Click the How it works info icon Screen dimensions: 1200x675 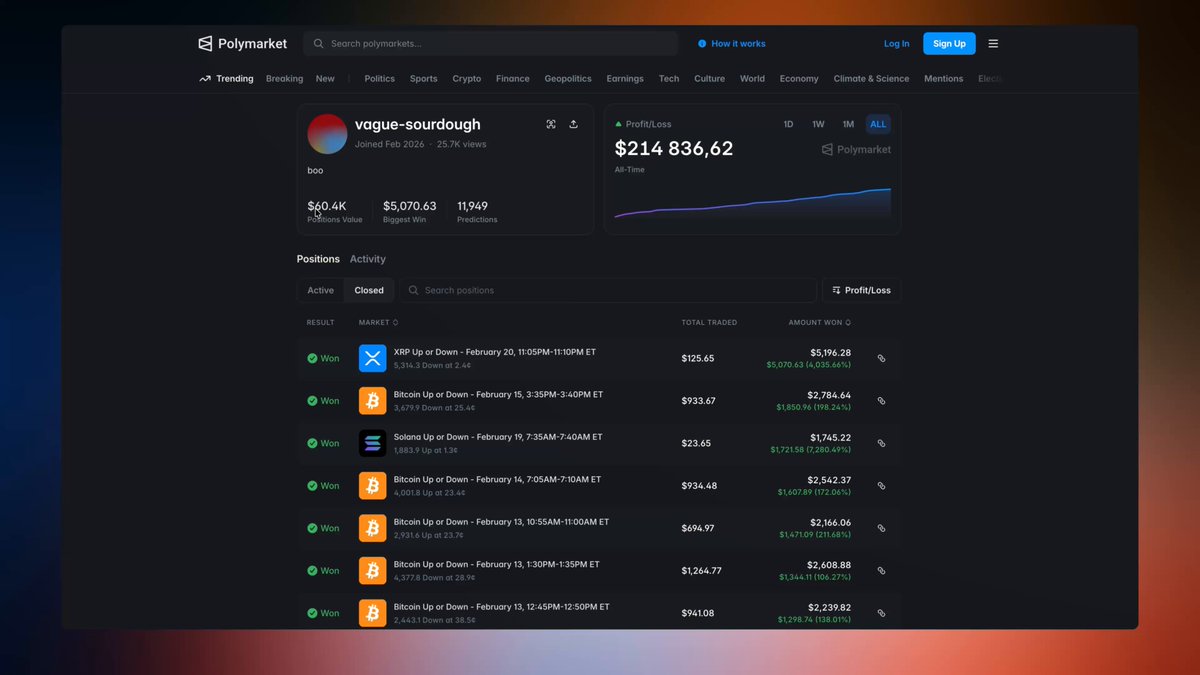coord(702,44)
